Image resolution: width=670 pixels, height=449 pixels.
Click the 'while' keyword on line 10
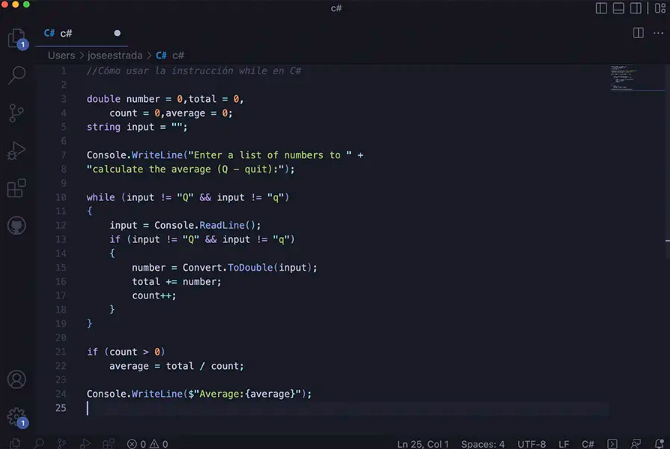pos(100,197)
